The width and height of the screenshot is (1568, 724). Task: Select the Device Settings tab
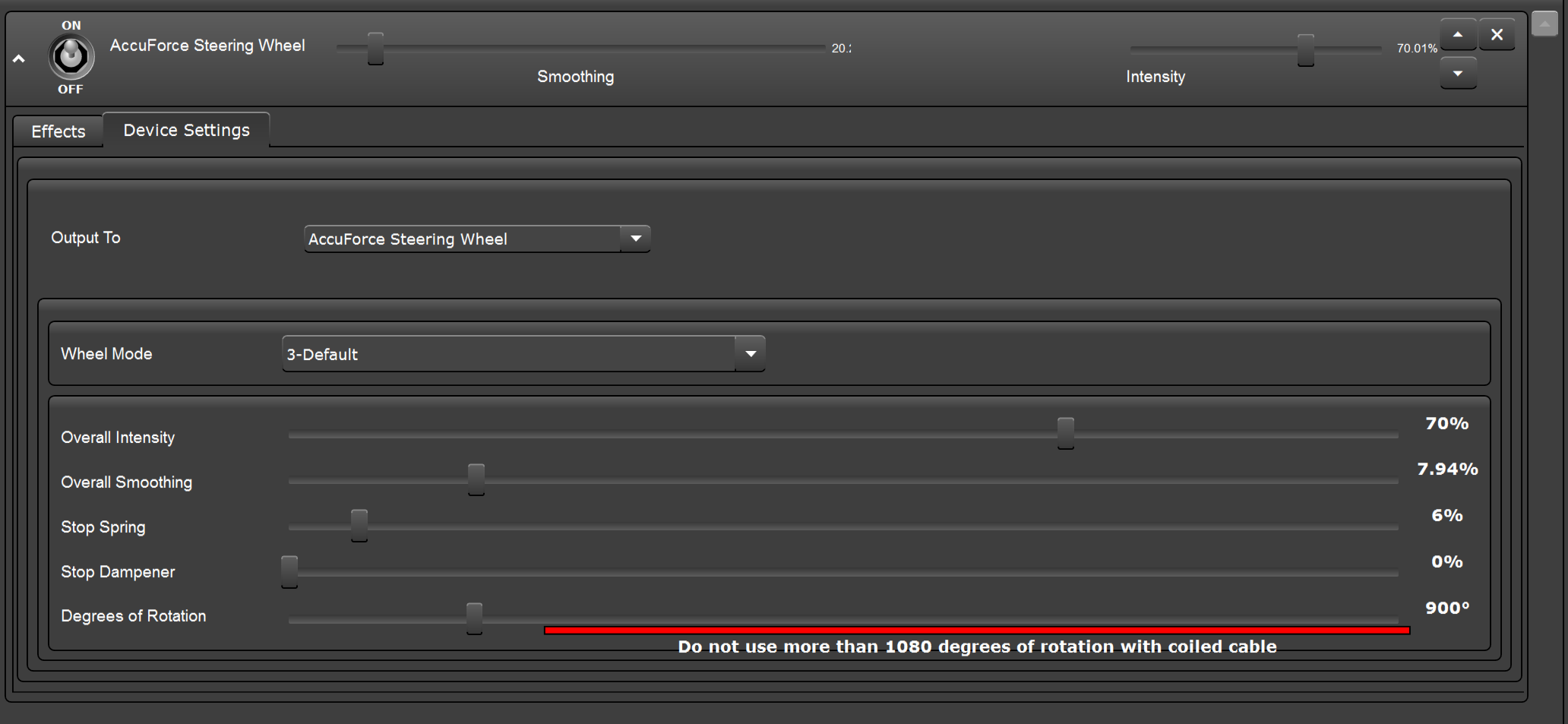[186, 130]
